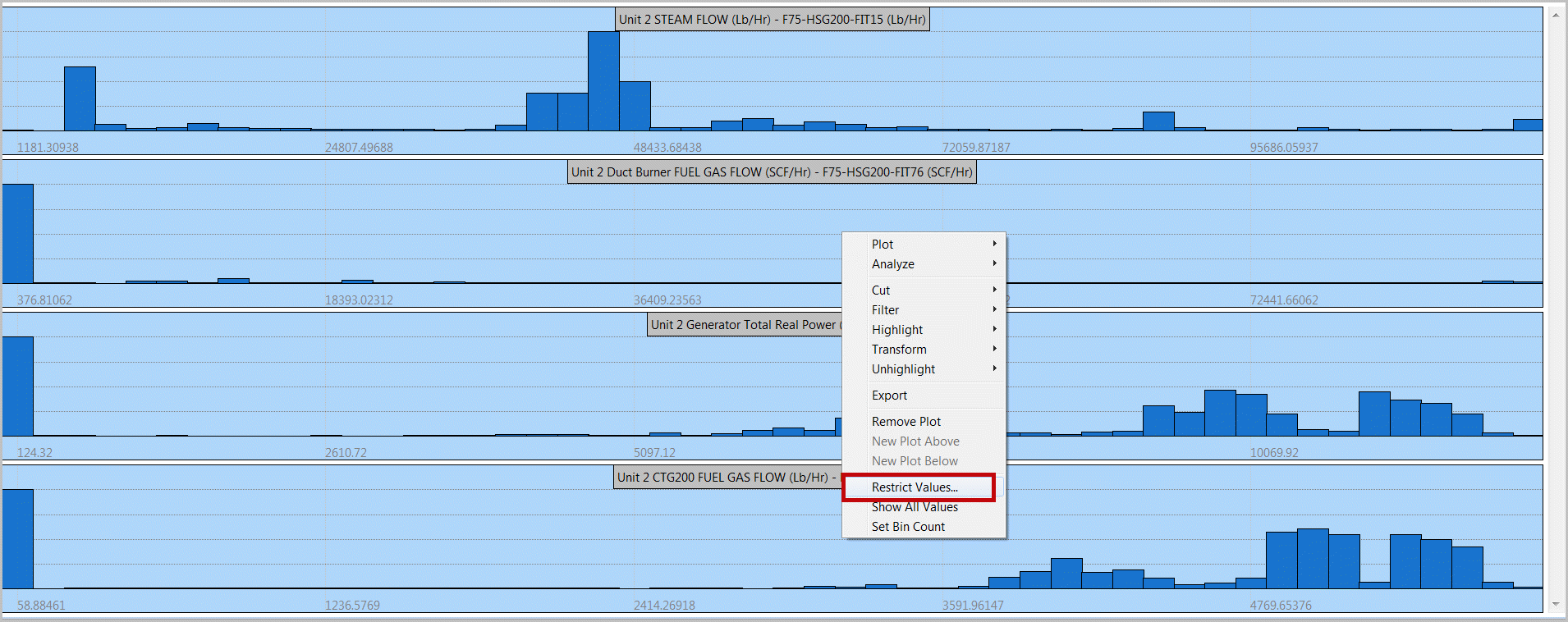The height and width of the screenshot is (622, 1568).
Task: Open the Cut submenu
Action: coord(881,290)
